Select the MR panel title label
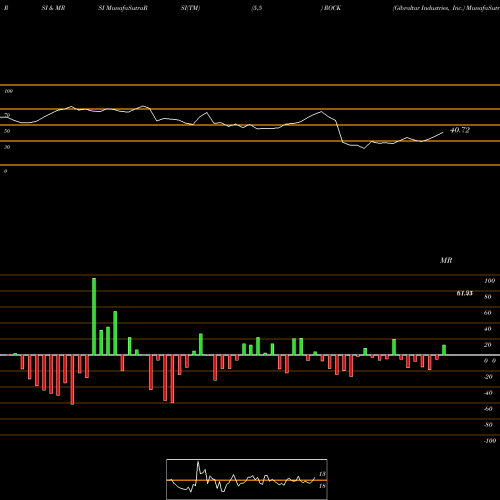 pos(446,260)
